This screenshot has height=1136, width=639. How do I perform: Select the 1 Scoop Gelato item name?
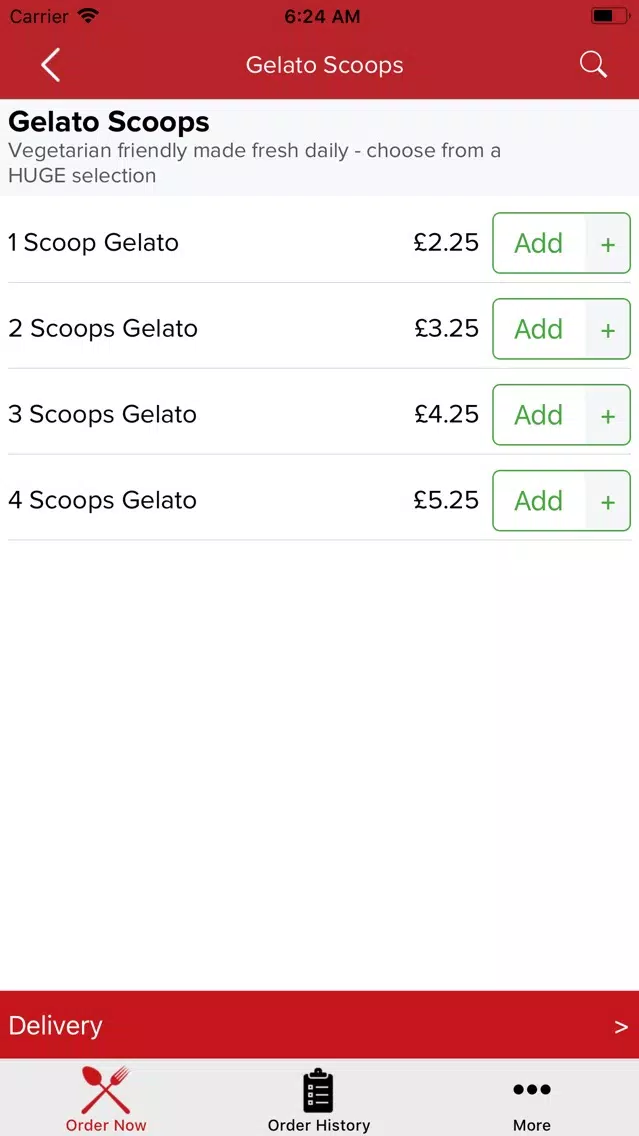[93, 243]
